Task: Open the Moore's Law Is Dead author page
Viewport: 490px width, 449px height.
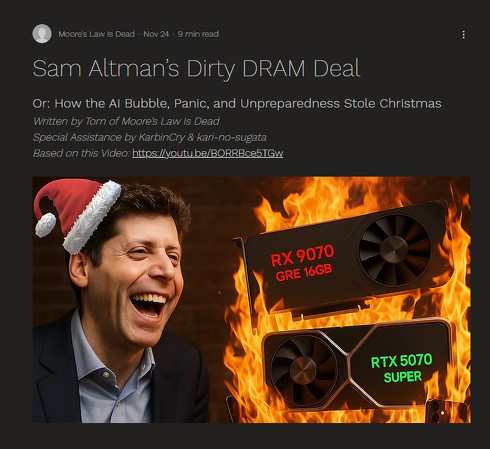Action: (x=96, y=34)
